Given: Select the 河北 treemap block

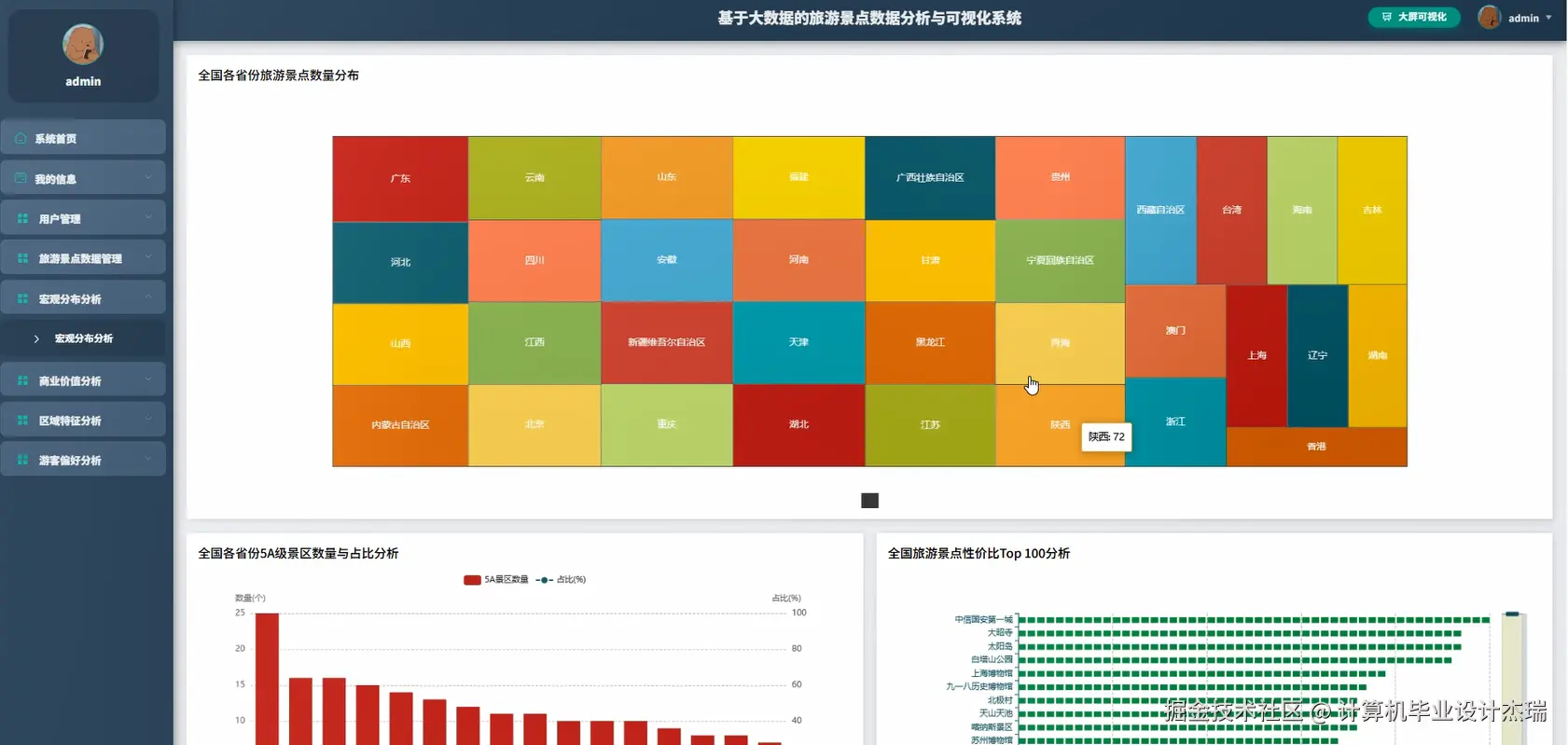Looking at the screenshot, I should pos(400,262).
